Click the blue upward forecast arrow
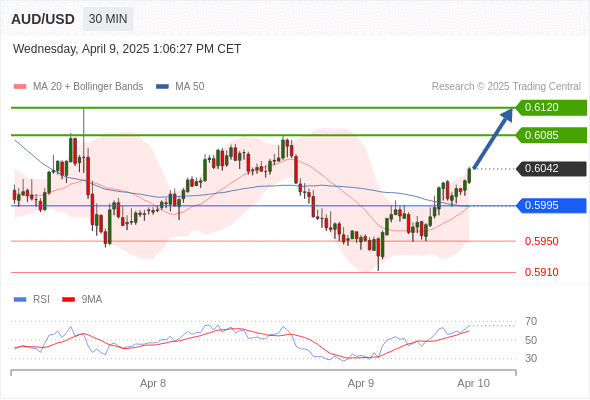The image size is (590, 400). [x=493, y=138]
